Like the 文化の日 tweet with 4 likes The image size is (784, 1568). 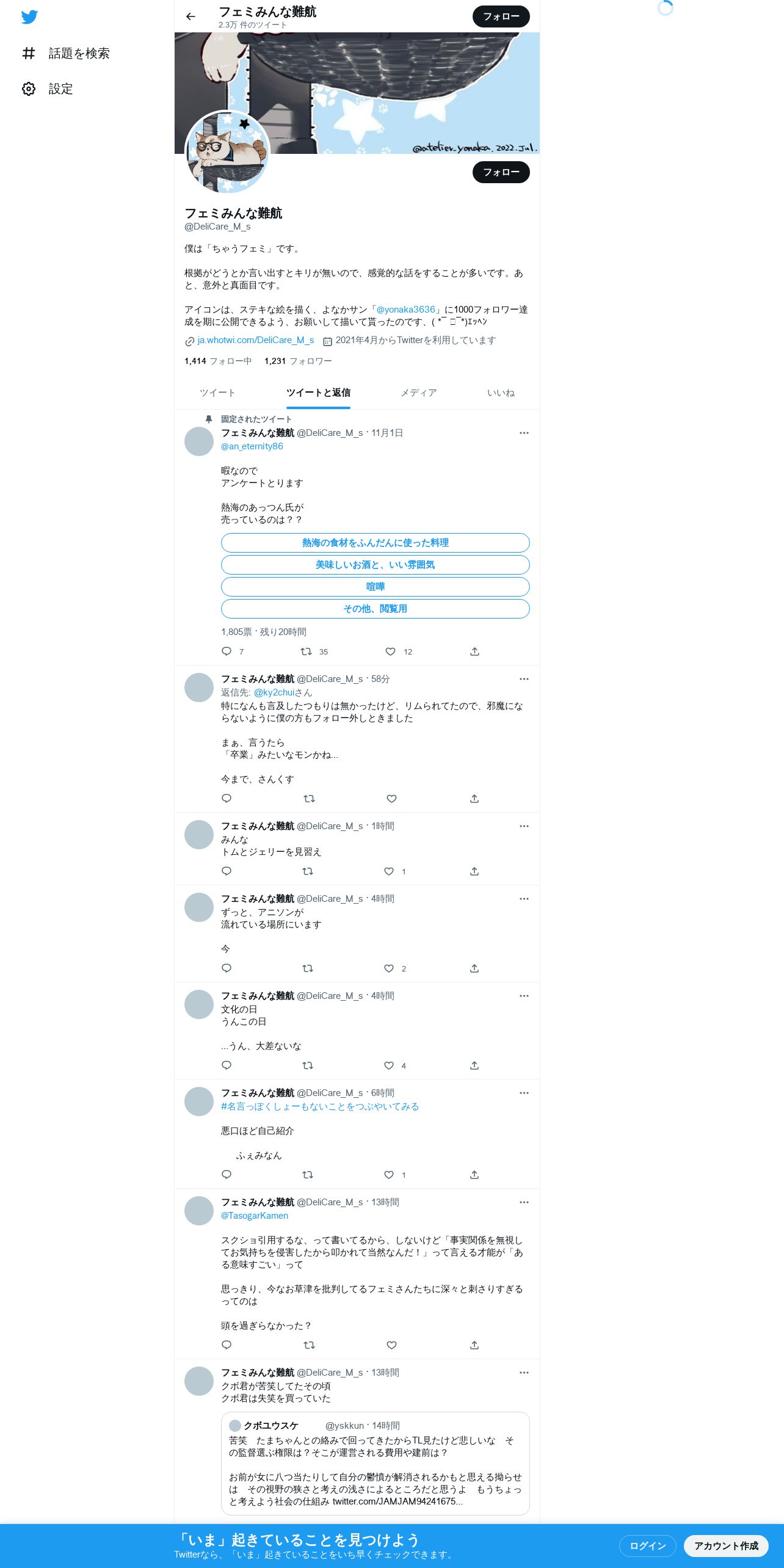click(389, 1065)
